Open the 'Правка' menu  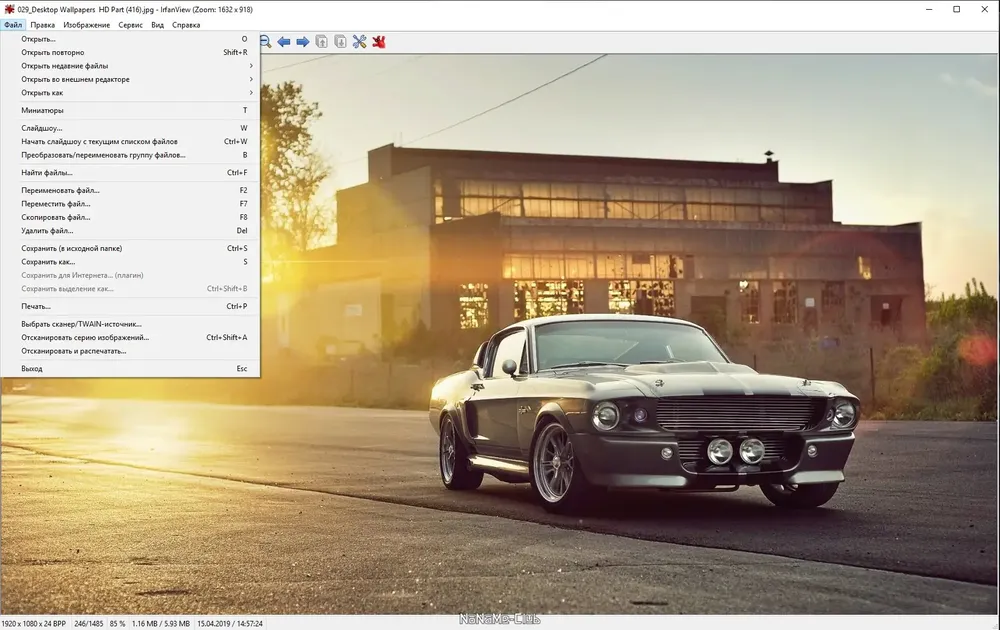coord(42,25)
